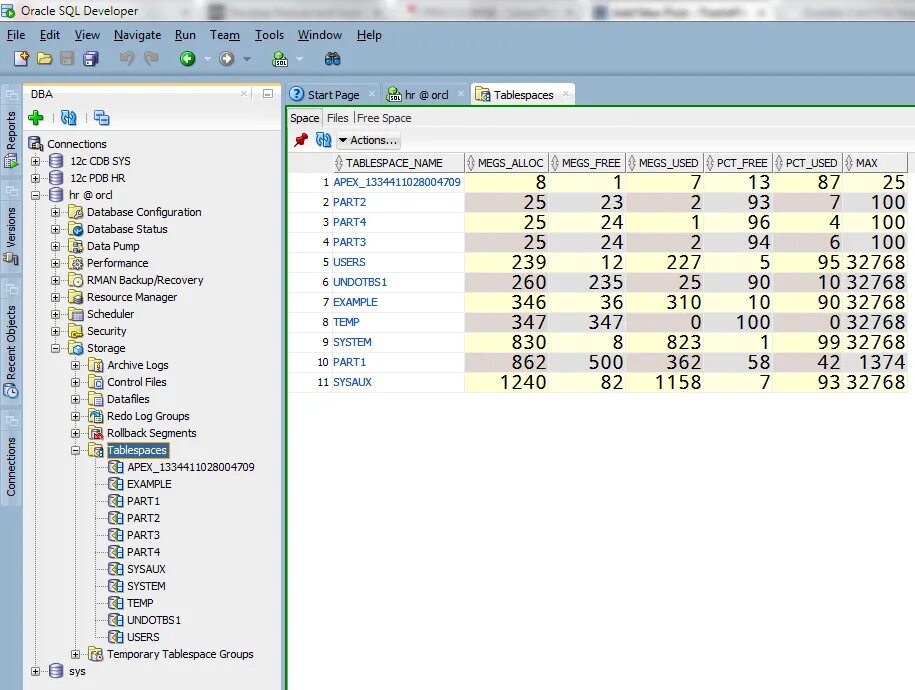Expand the Temporary Tablespace Groups node
This screenshot has width=915, height=690.
[x=75, y=654]
